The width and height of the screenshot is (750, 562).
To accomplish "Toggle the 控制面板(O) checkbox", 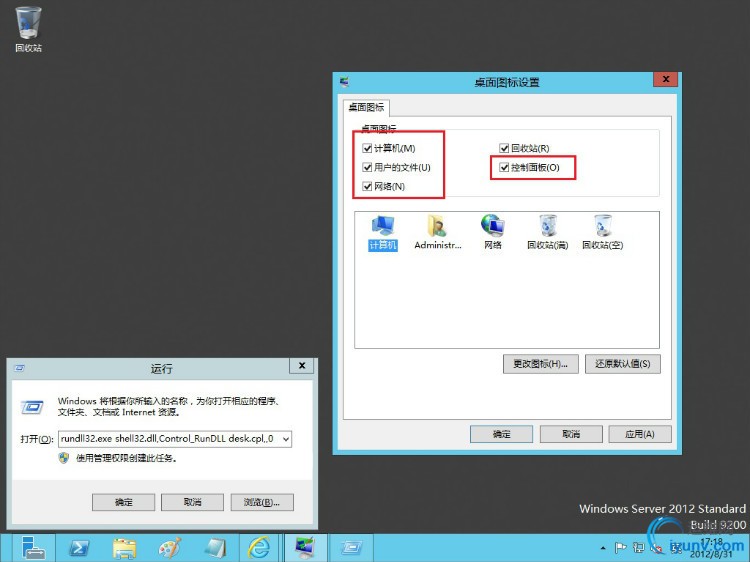I will 504,167.
